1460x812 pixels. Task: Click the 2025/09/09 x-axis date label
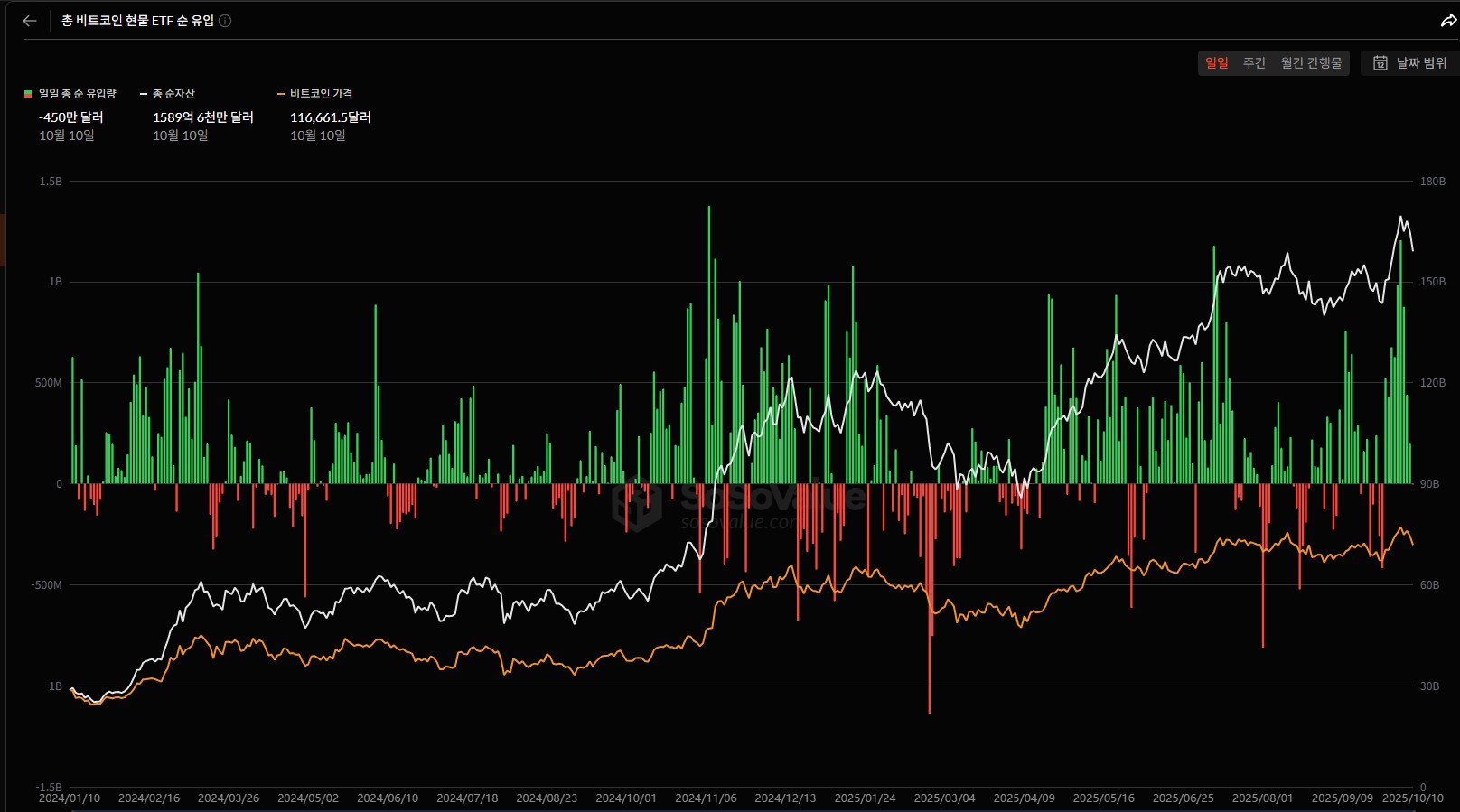click(x=1342, y=798)
